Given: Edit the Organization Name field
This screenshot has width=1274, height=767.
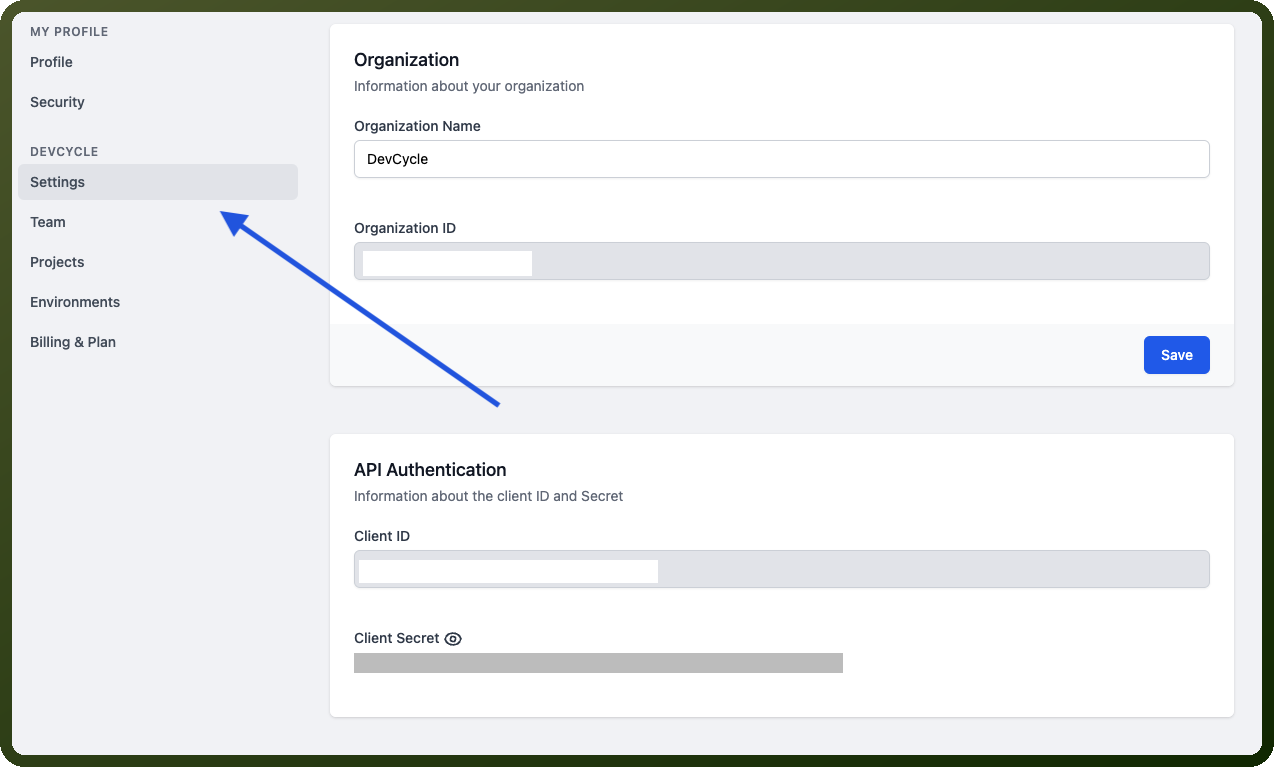Looking at the screenshot, I should 782,159.
